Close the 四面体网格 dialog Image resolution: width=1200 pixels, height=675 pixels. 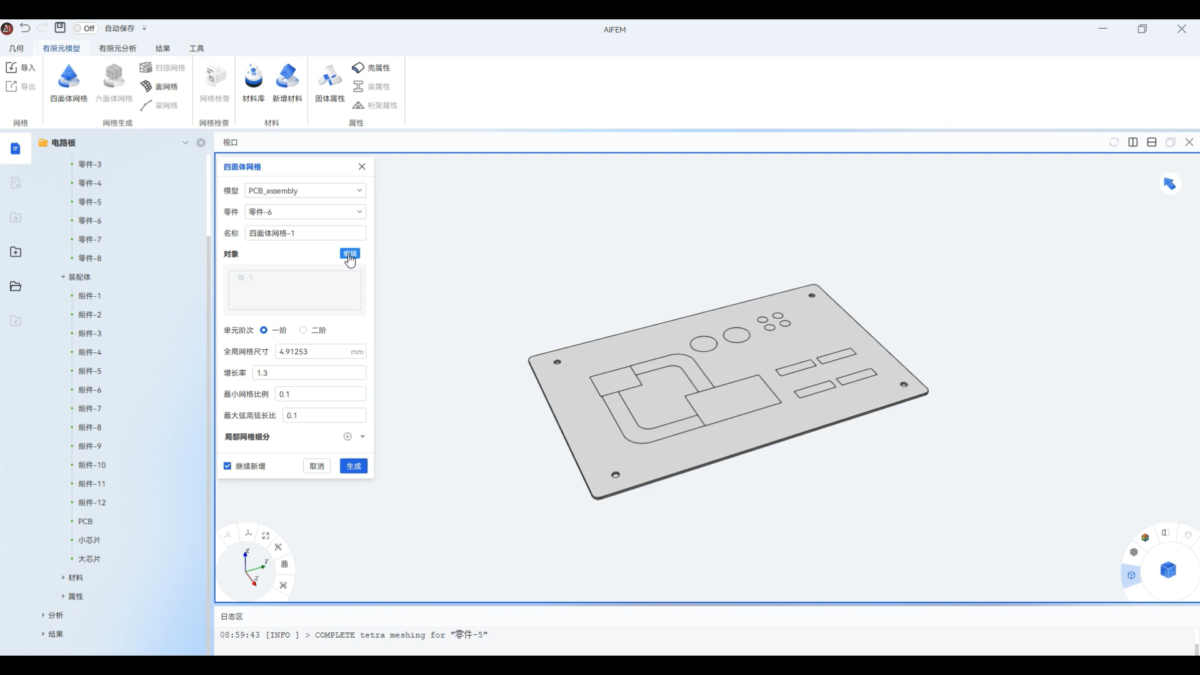tap(362, 167)
